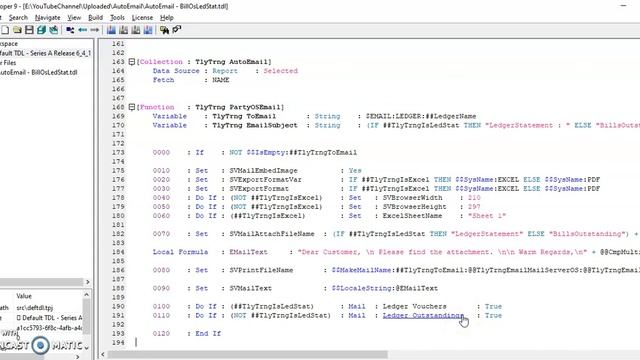Click the properties panel scroll up arrow

point(87,295)
